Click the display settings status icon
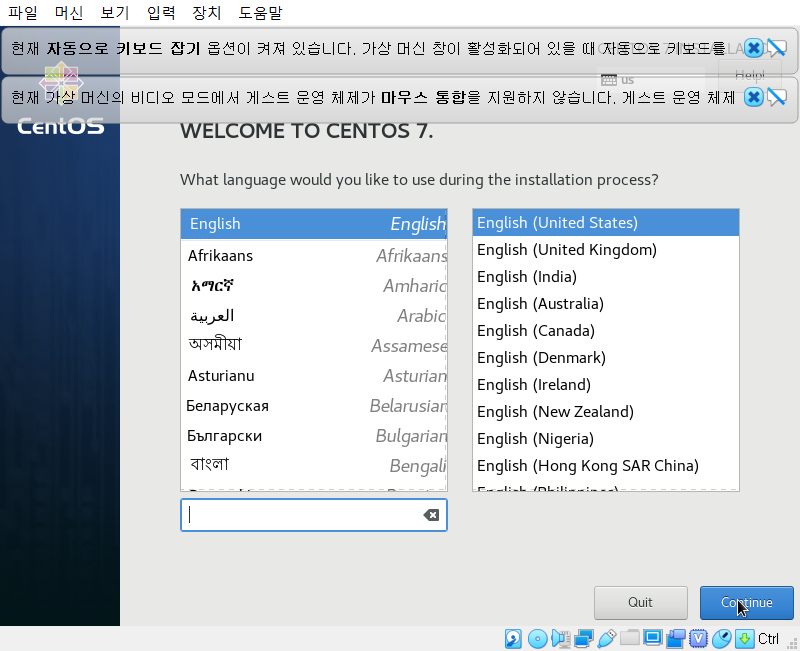 pyautogui.click(x=653, y=638)
